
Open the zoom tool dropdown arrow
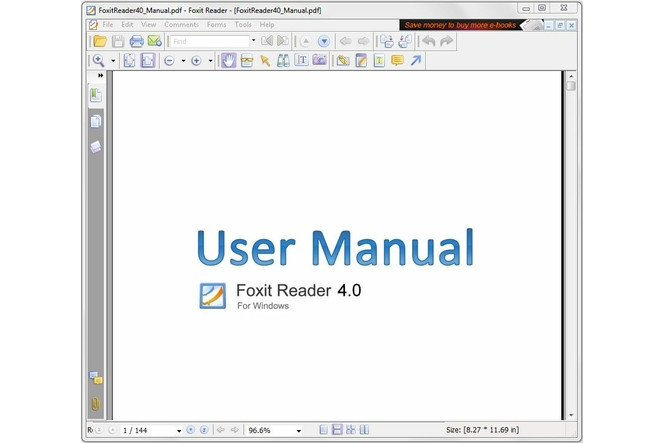[x=113, y=61]
